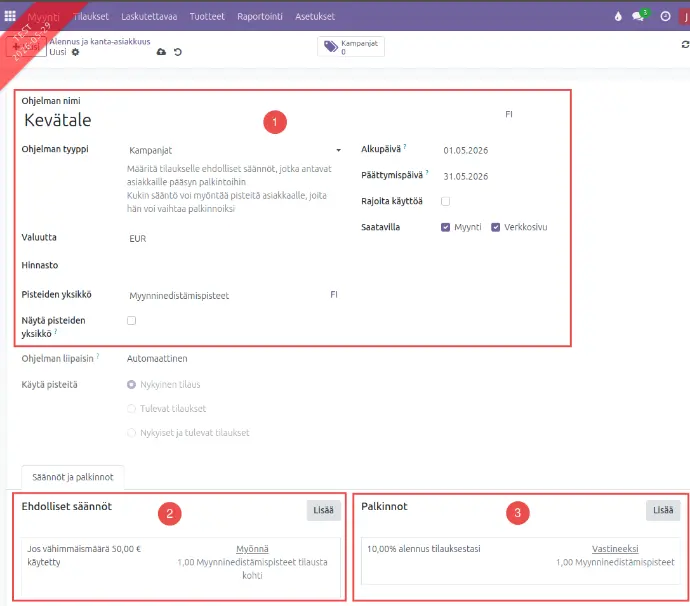Click Lisää under Palkinnot
690x606 pixels.
point(663,510)
